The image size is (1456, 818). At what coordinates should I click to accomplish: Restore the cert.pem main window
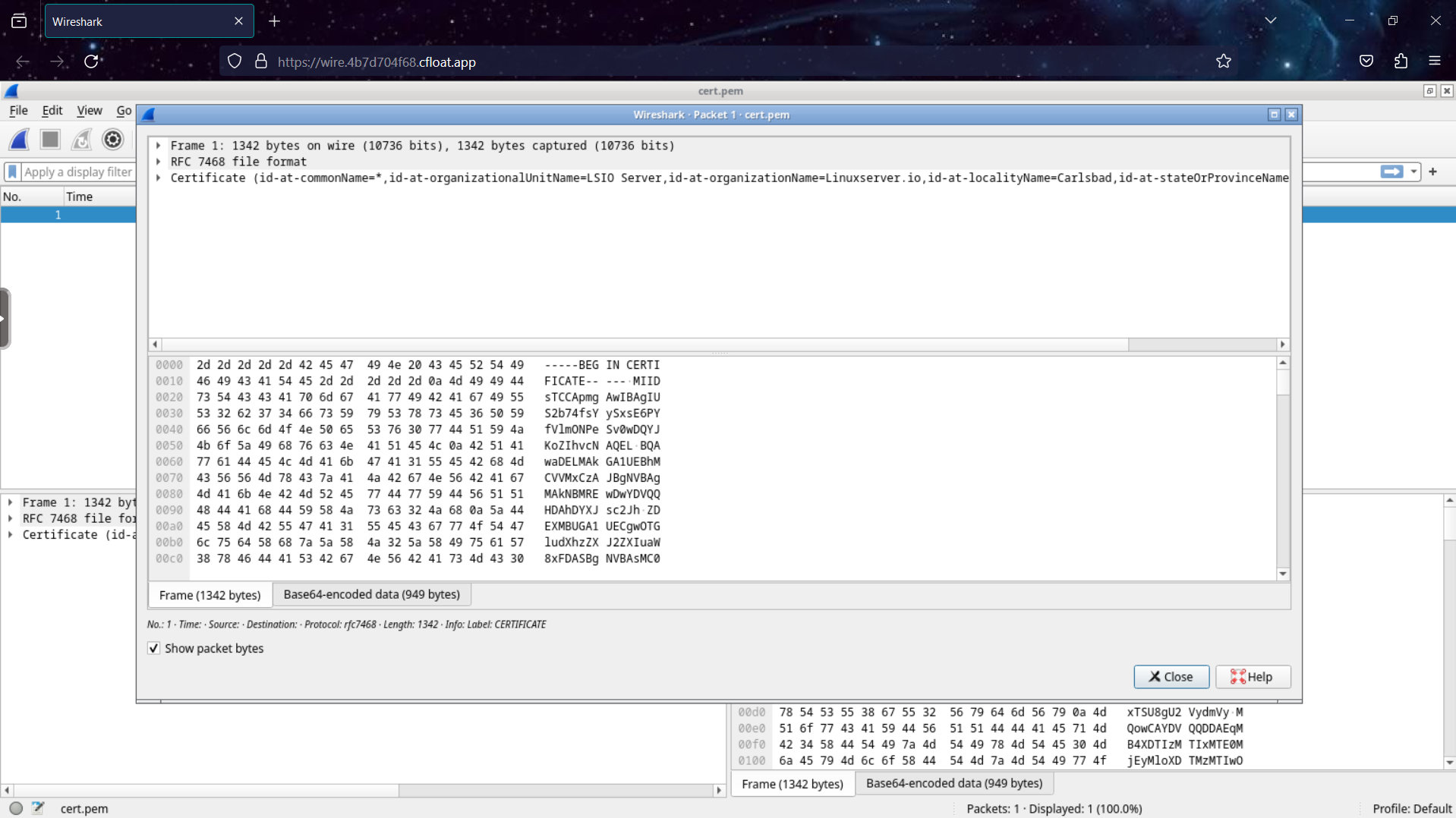[1429, 91]
